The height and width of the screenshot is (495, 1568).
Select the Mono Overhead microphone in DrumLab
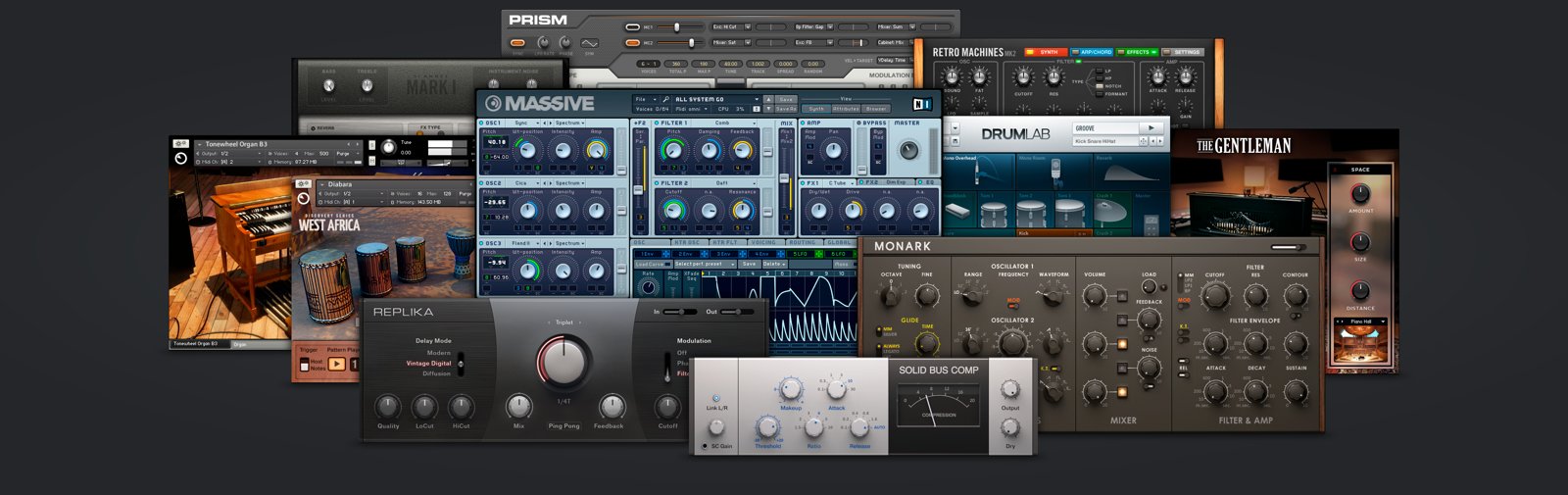[978, 172]
